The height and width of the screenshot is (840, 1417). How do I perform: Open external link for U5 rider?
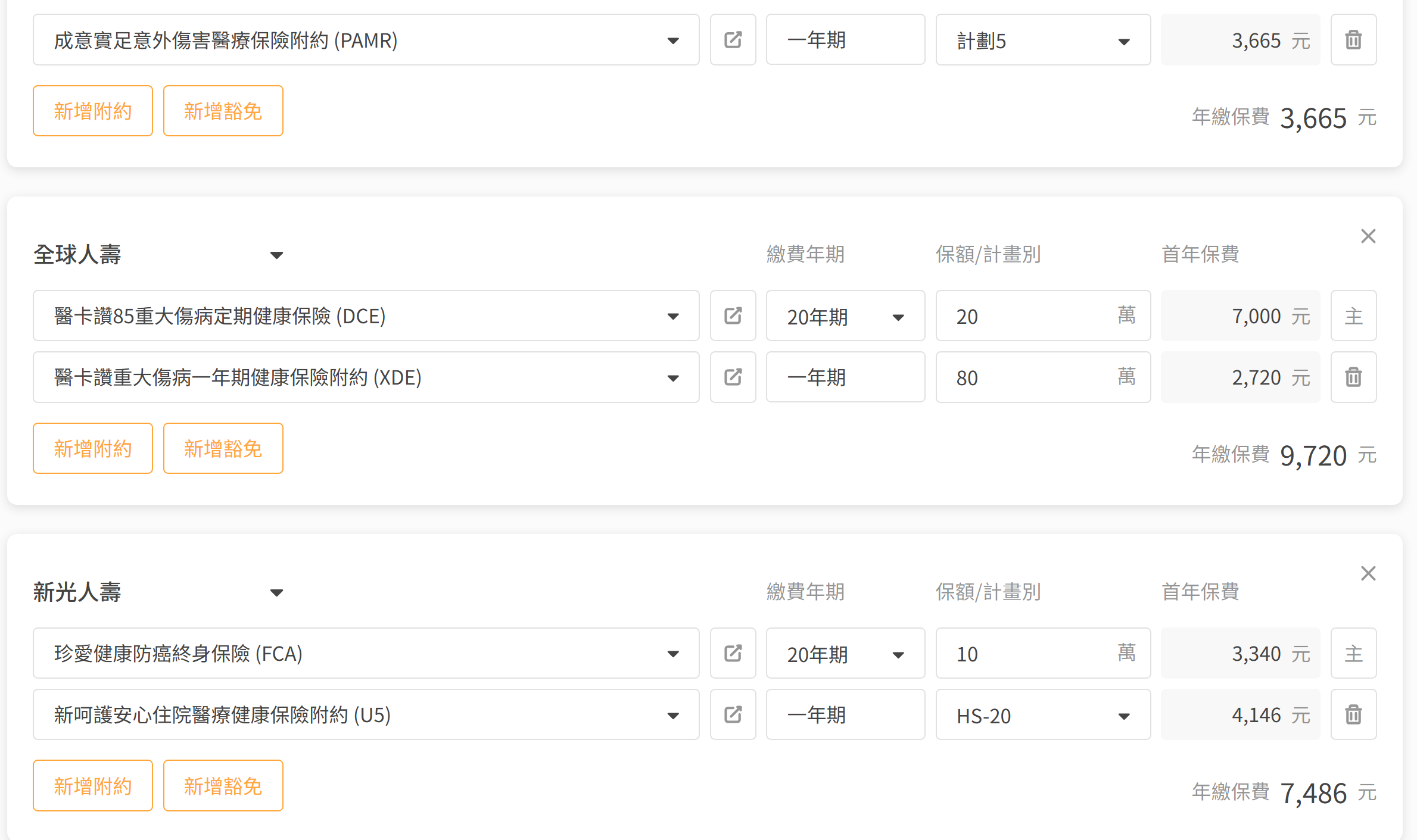(733, 714)
